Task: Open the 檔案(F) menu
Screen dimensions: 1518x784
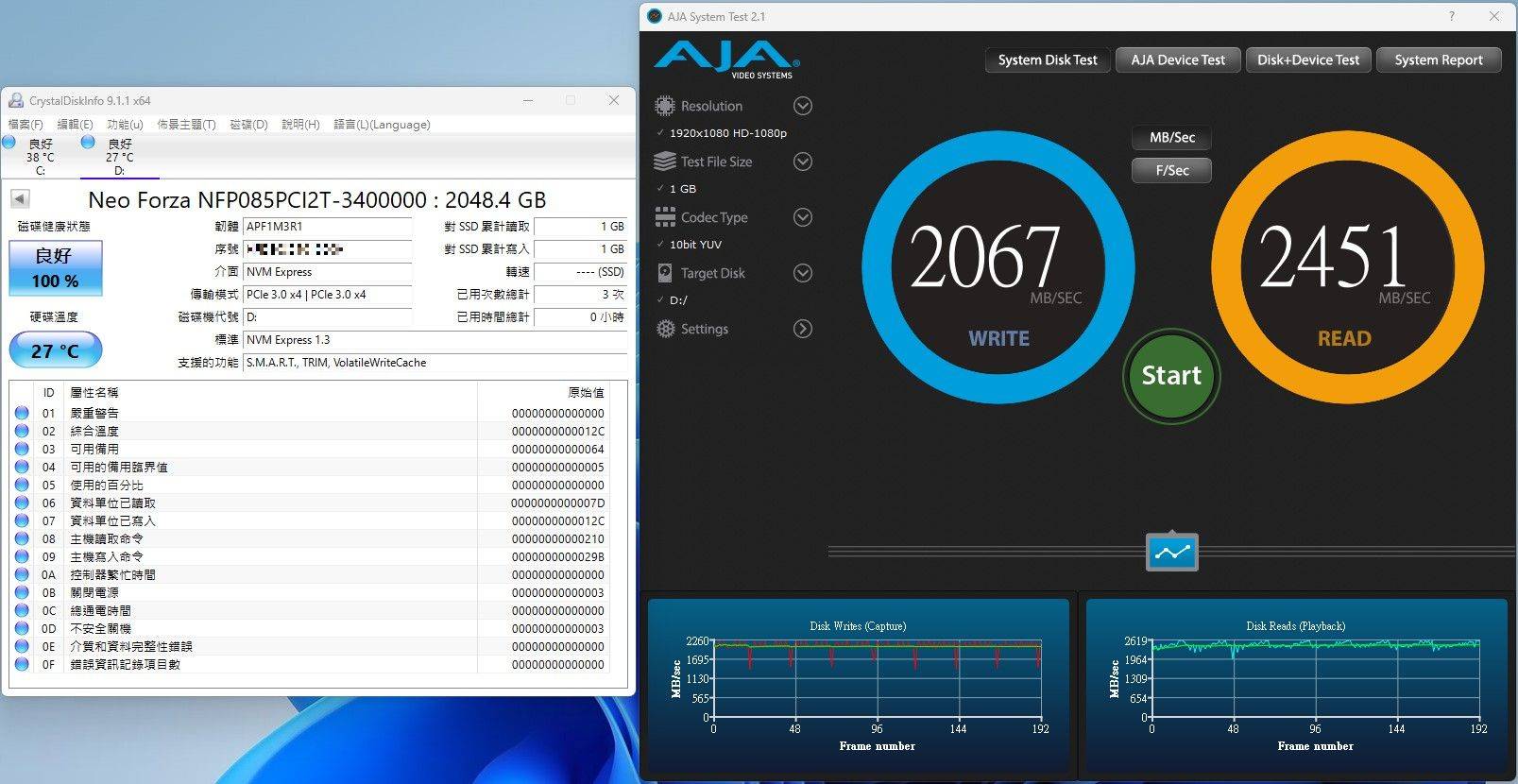Action: point(26,125)
